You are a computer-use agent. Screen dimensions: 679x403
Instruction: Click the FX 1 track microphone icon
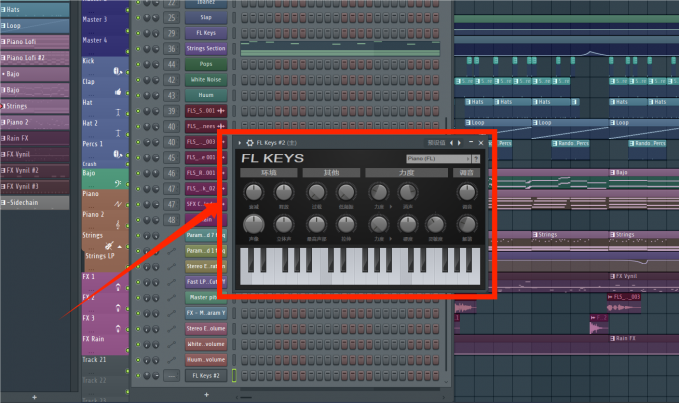point(118,287)
